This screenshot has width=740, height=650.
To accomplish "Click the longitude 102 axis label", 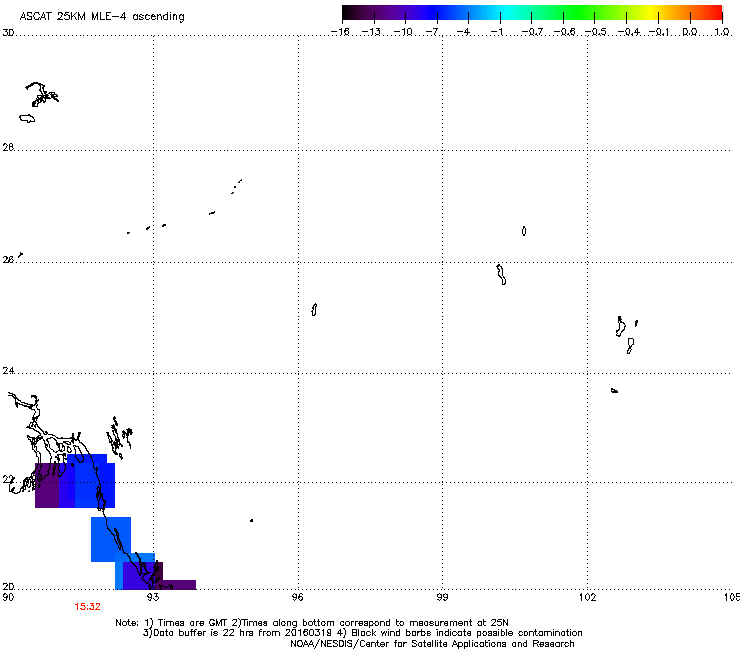I will 588,597.
